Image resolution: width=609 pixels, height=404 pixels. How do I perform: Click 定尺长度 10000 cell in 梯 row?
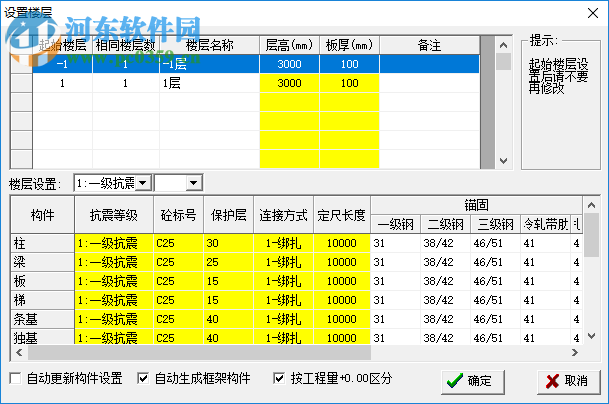coord(342,300)
